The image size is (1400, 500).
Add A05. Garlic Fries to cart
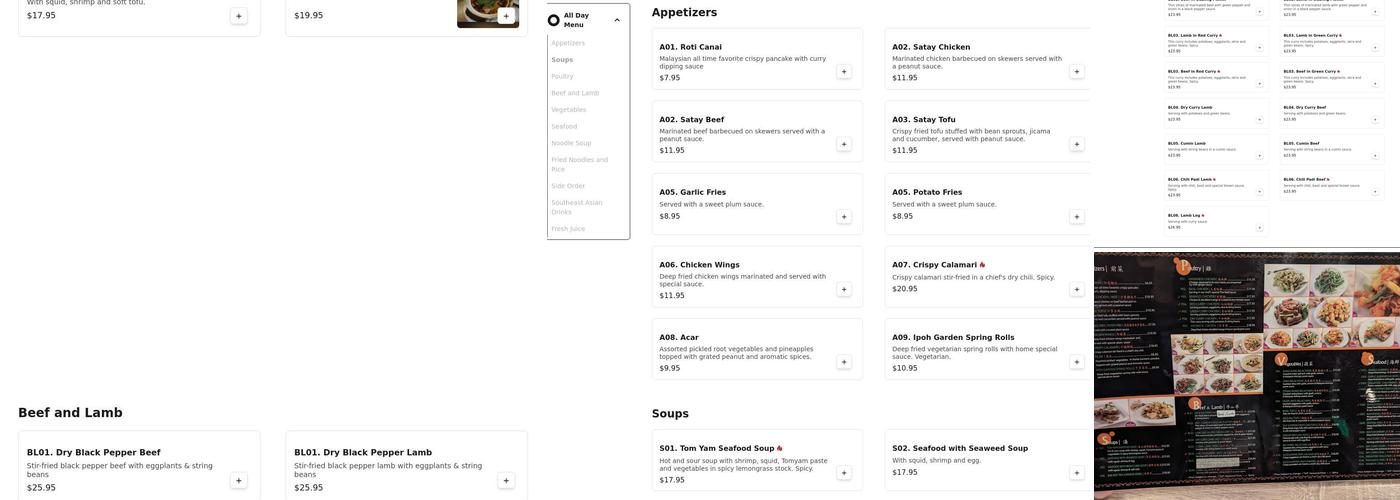coord(843,217)
